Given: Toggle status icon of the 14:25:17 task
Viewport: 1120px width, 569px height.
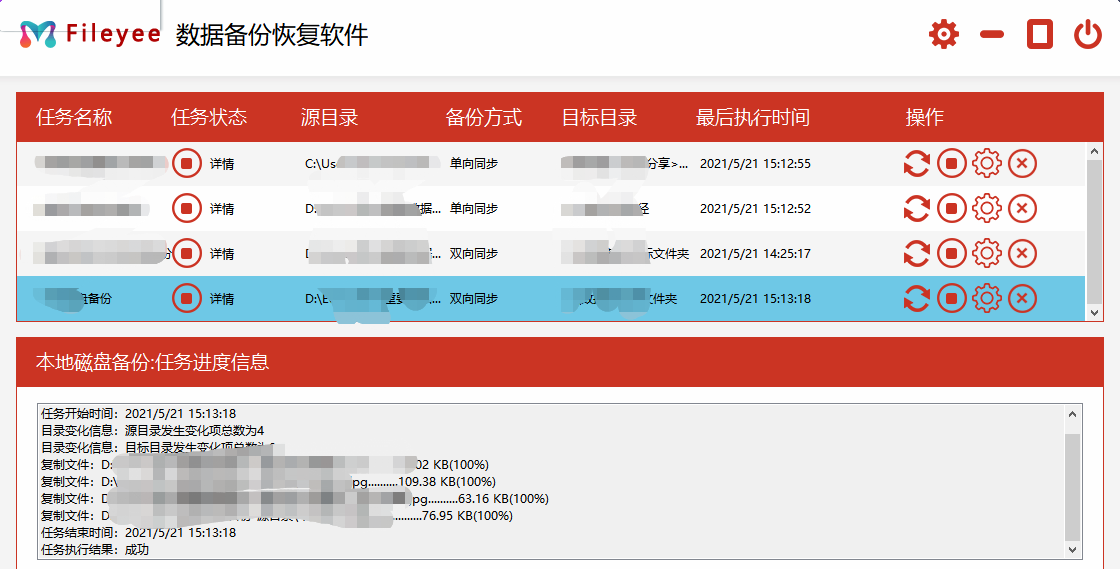Looking at the screenshot, I should [x=186, y=253].
